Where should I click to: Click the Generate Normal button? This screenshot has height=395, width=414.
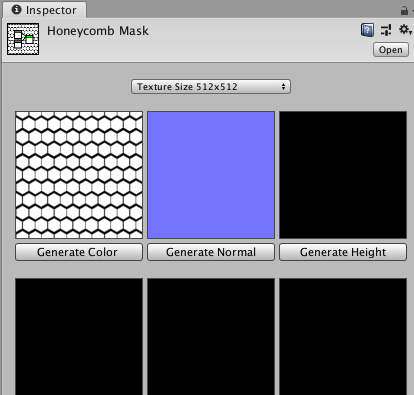pos(211,252)
